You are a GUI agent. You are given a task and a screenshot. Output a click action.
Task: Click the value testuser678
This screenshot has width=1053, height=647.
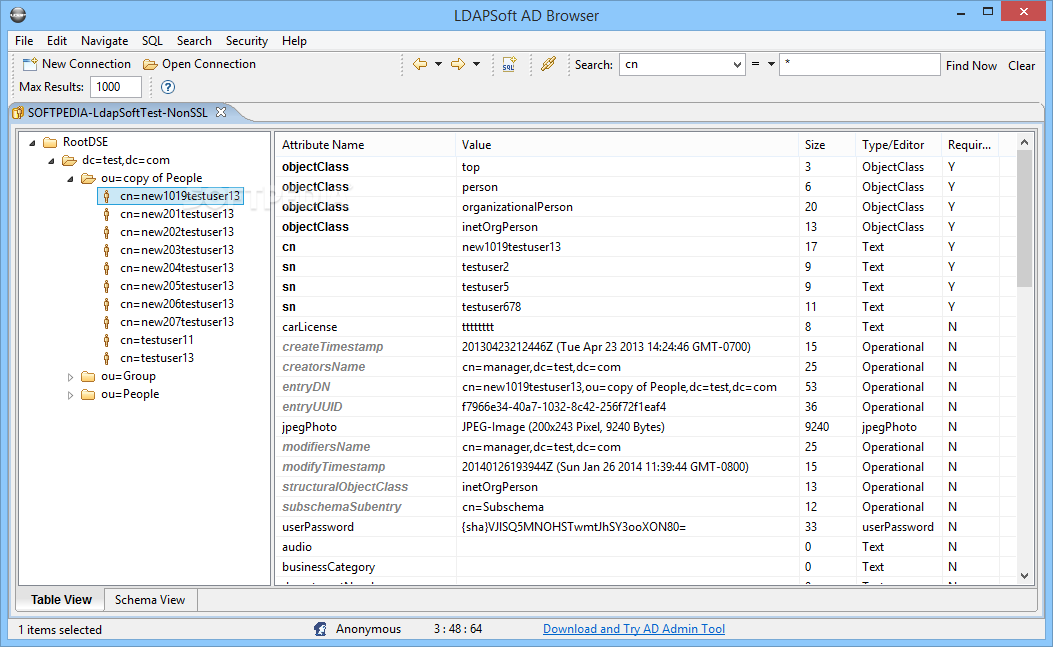pyautogui.click(x=492, y=307)
